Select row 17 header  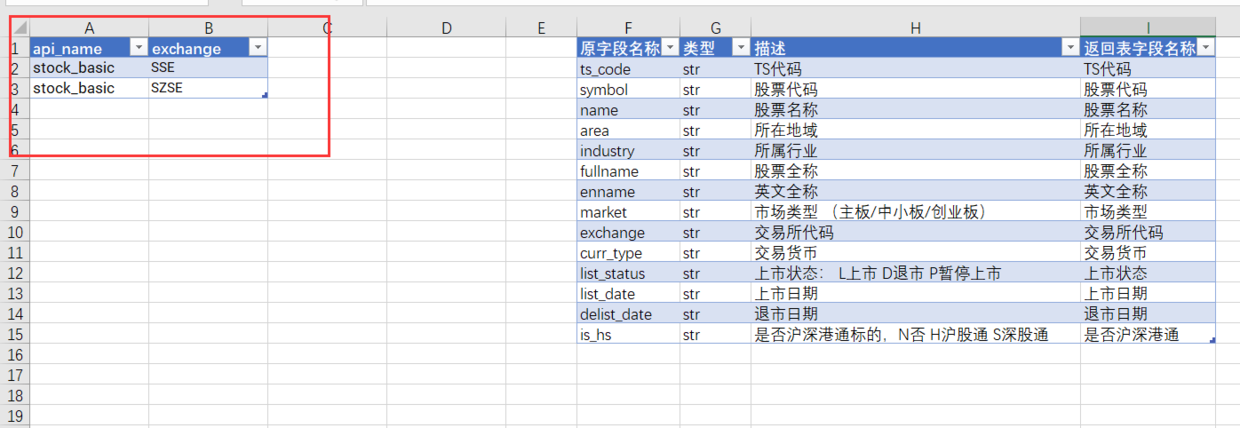15,375
